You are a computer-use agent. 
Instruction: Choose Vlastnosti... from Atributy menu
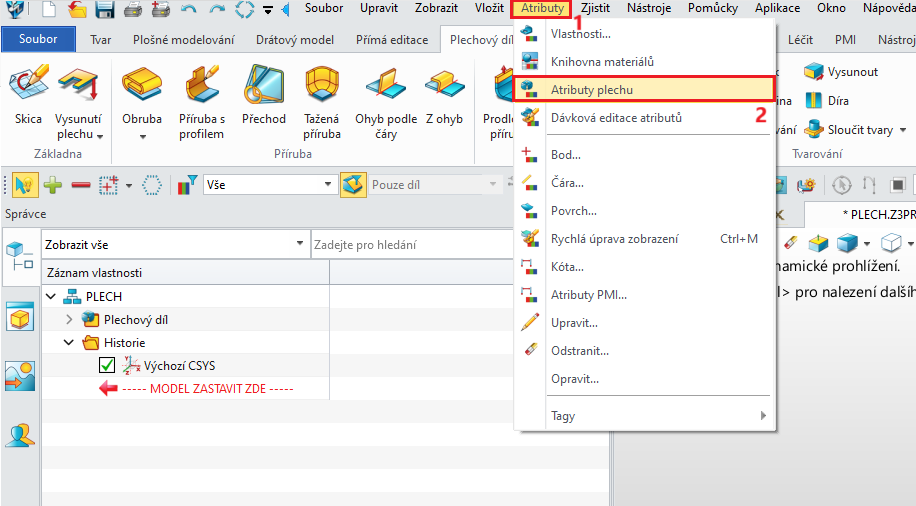tap(644, 33)
